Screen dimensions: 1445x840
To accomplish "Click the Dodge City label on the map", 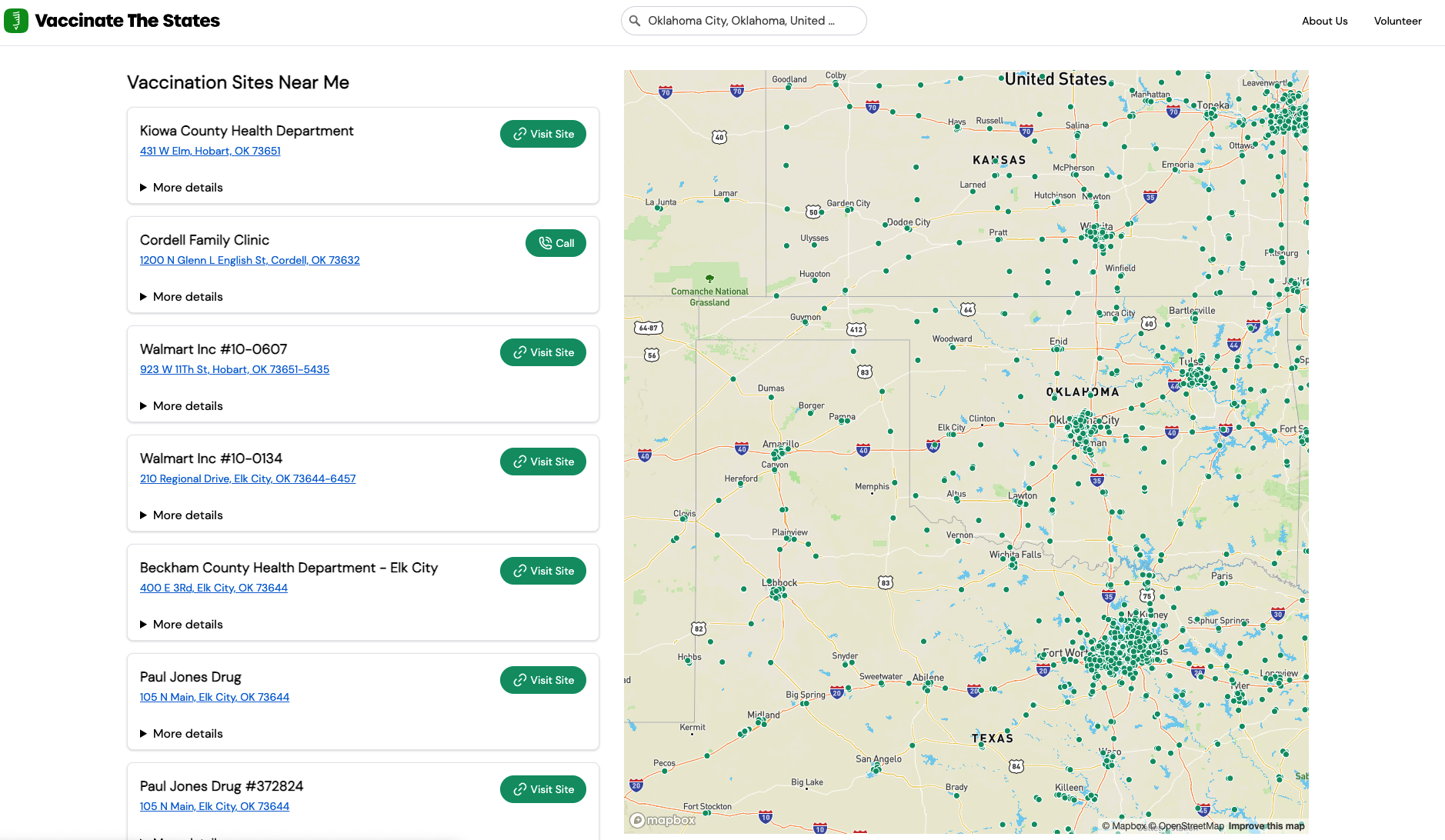I will coord(909,222).
